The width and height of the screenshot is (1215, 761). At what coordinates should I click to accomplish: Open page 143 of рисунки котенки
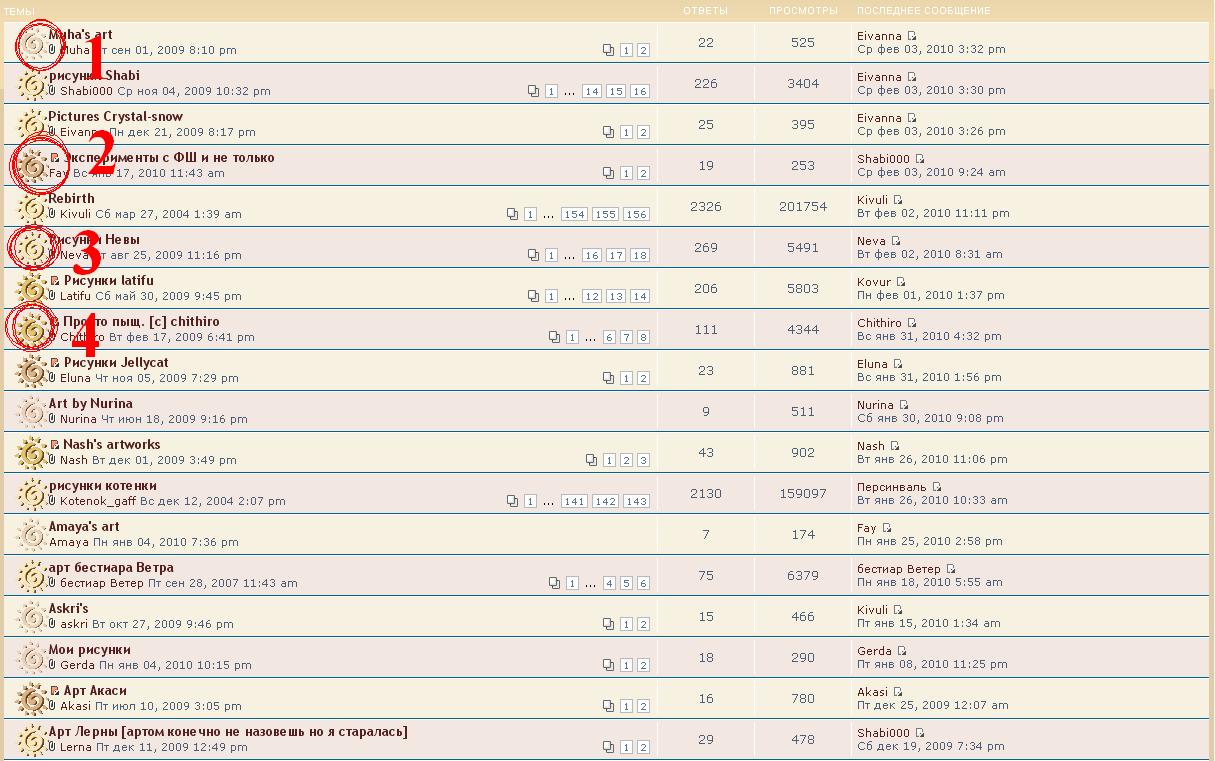coord(635,501)
